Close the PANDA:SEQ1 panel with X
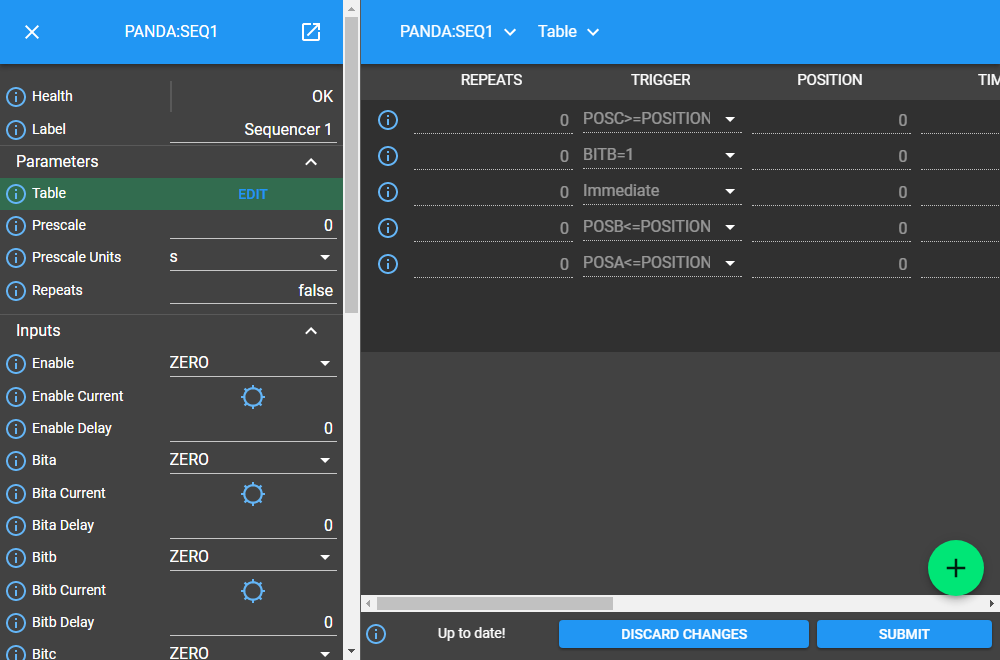The height and width of the screenshot is (660, 1000). click(x=32, y=32)
